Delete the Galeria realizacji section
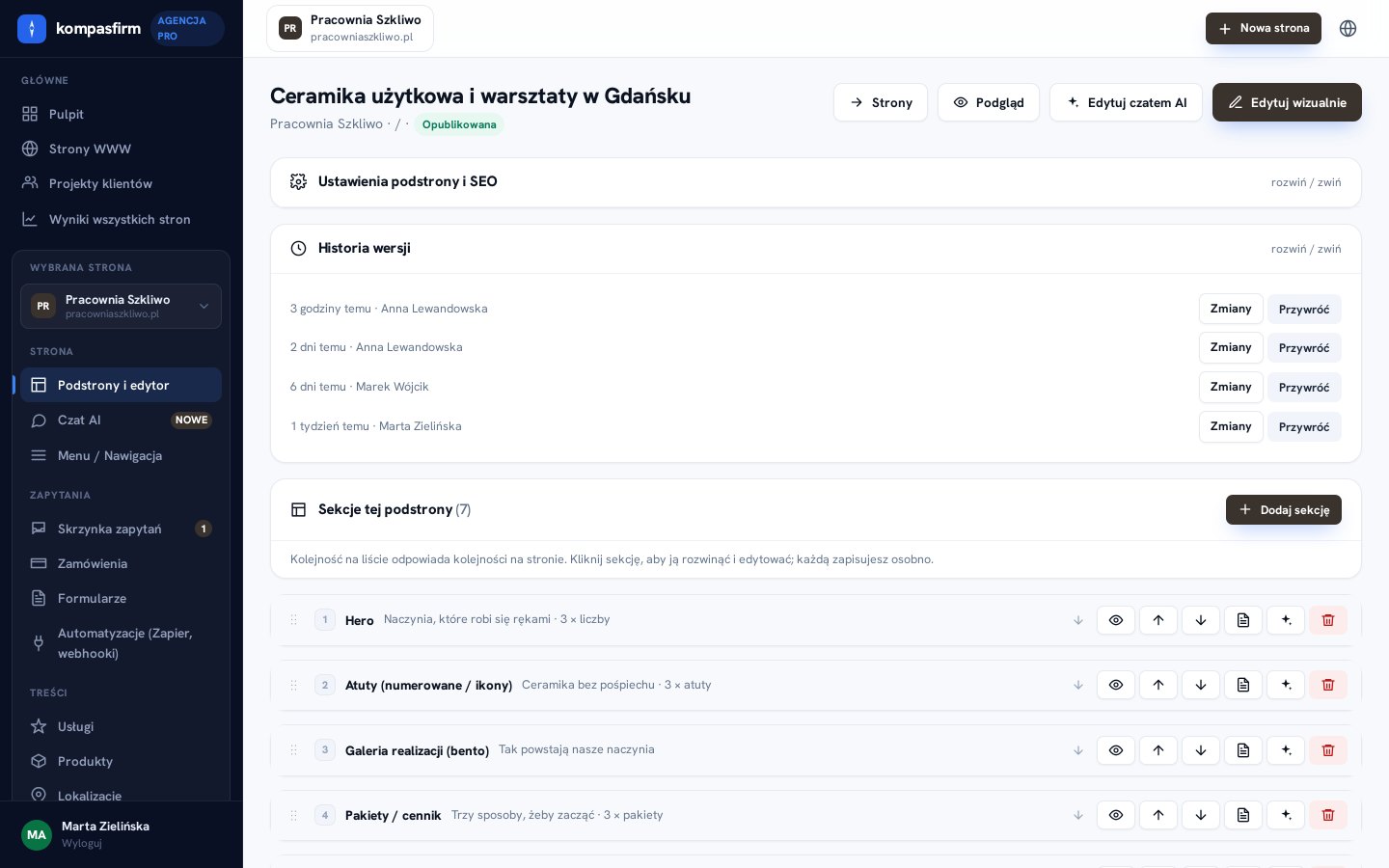The image size is (1389, 868). click(1327, 750)
